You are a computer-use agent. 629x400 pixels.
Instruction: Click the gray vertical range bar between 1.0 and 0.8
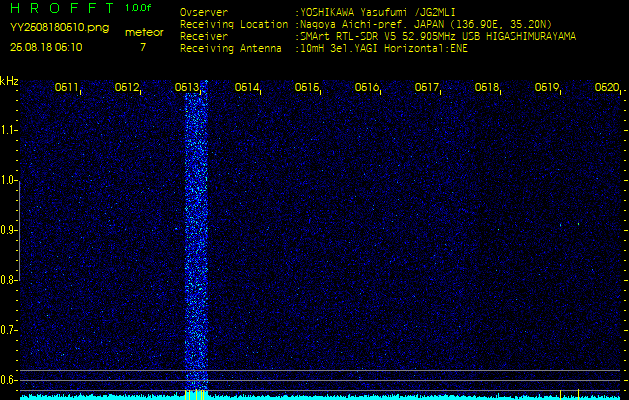(x=20, y=231)
